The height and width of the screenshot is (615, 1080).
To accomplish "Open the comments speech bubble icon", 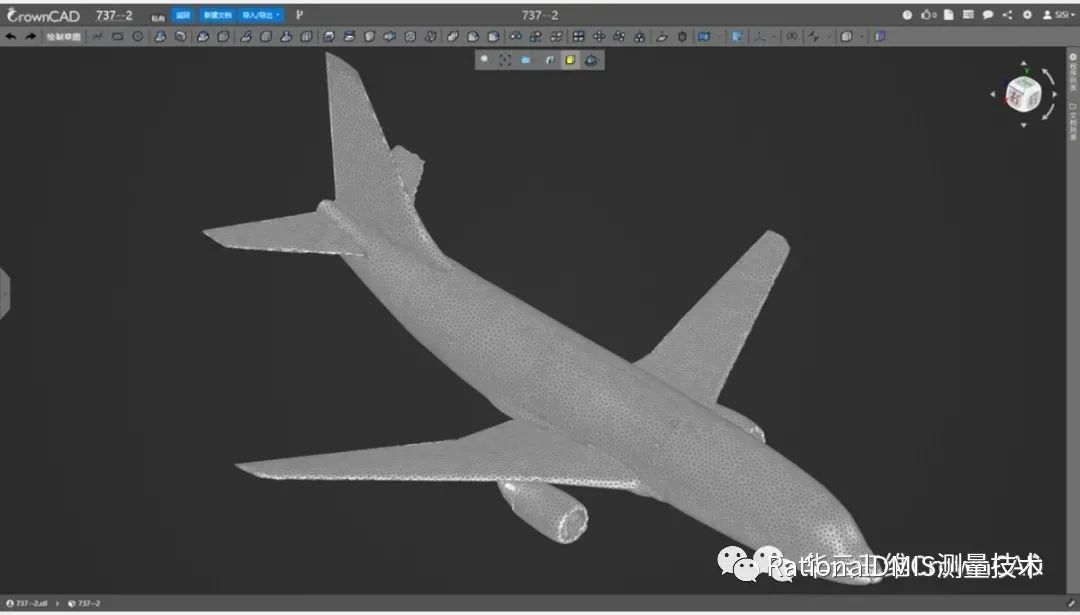I will pyautogui.click(x=987, y=15).
